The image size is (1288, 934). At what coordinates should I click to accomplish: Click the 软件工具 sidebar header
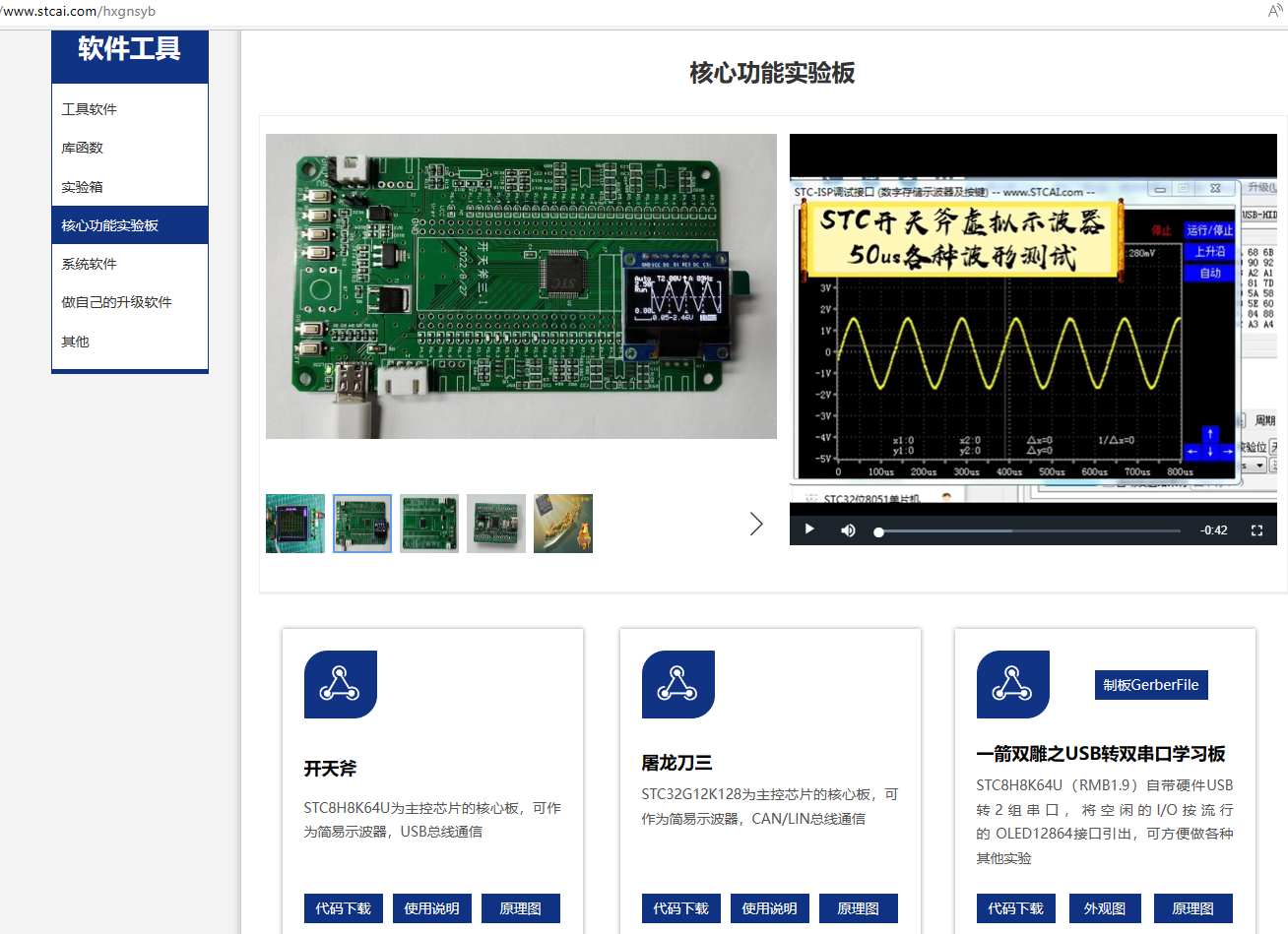tap(130, 48)
